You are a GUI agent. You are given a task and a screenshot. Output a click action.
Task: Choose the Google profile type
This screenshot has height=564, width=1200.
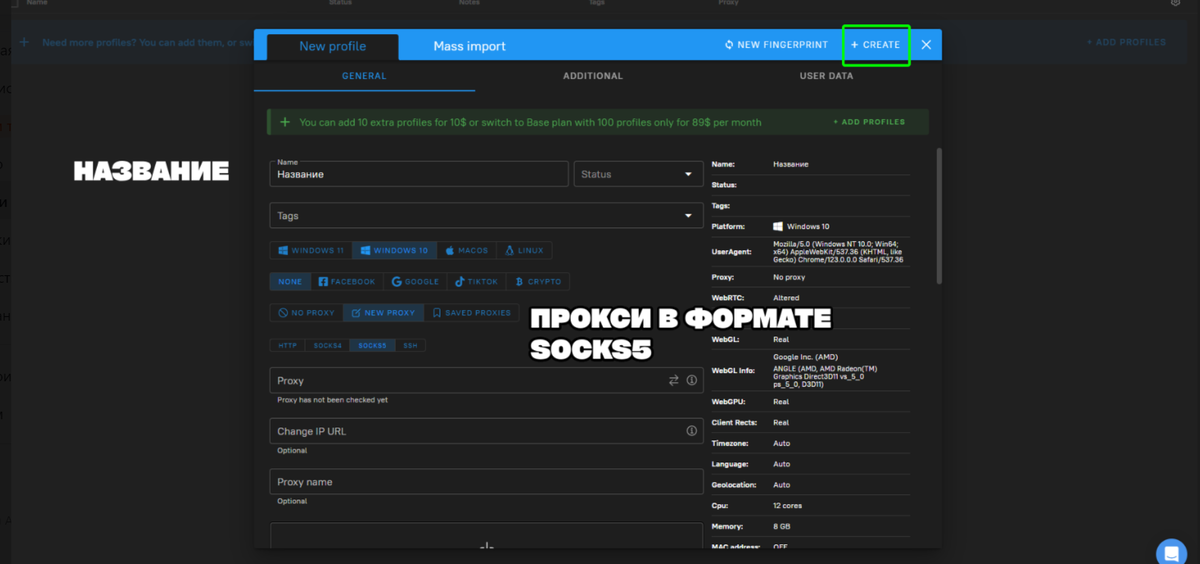point(415,282)
